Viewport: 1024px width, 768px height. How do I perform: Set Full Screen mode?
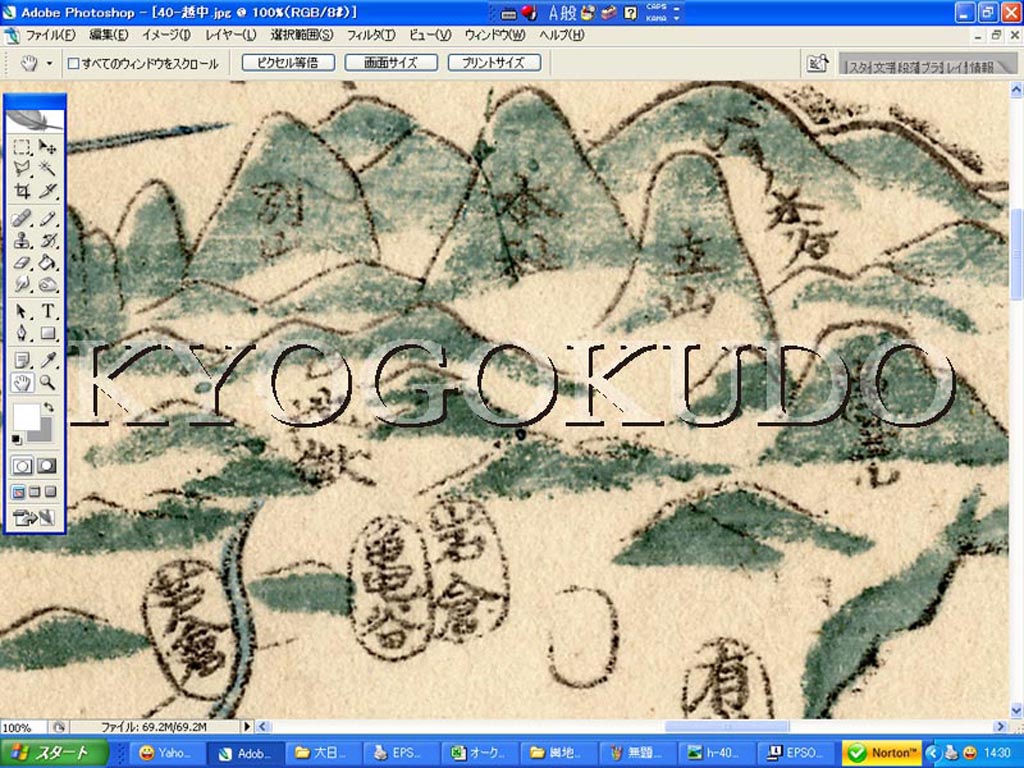click(50, 492)
